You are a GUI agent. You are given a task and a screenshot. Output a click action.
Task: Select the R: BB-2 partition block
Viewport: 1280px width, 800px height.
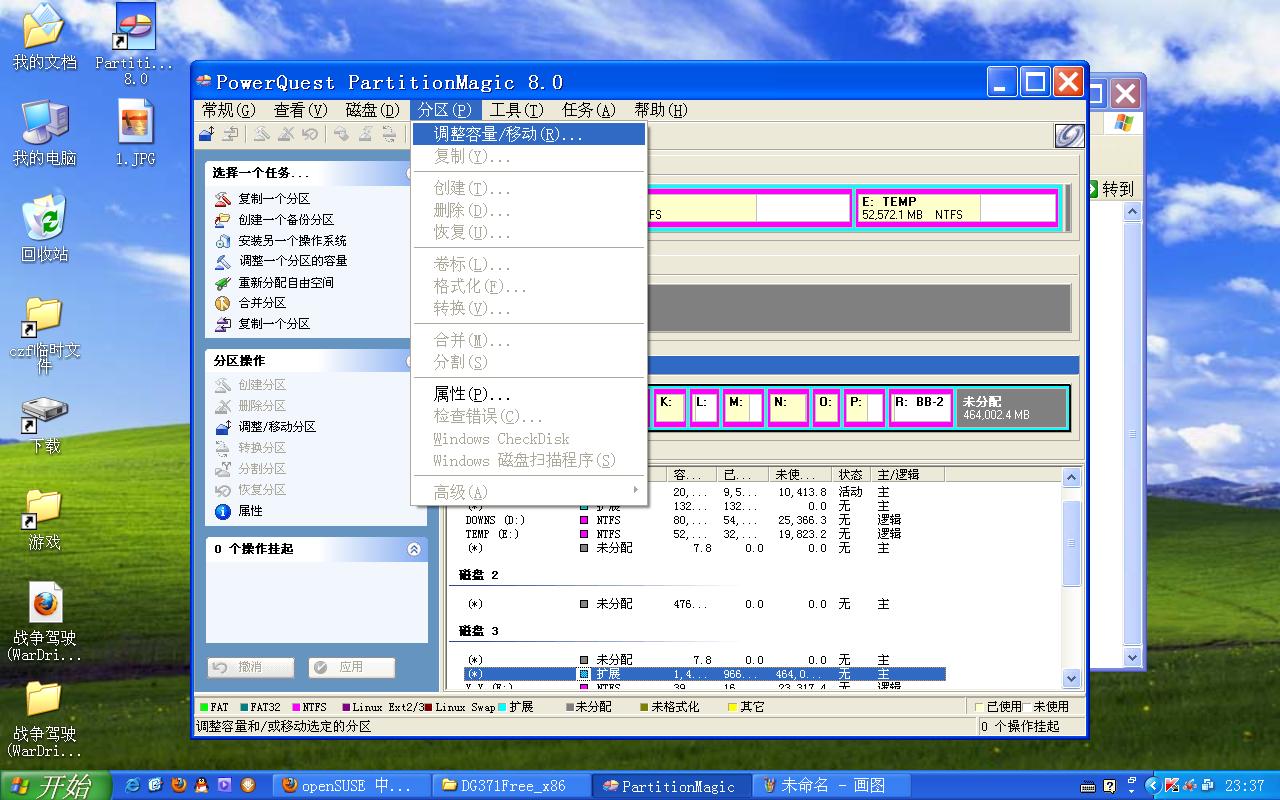point(921,408)
